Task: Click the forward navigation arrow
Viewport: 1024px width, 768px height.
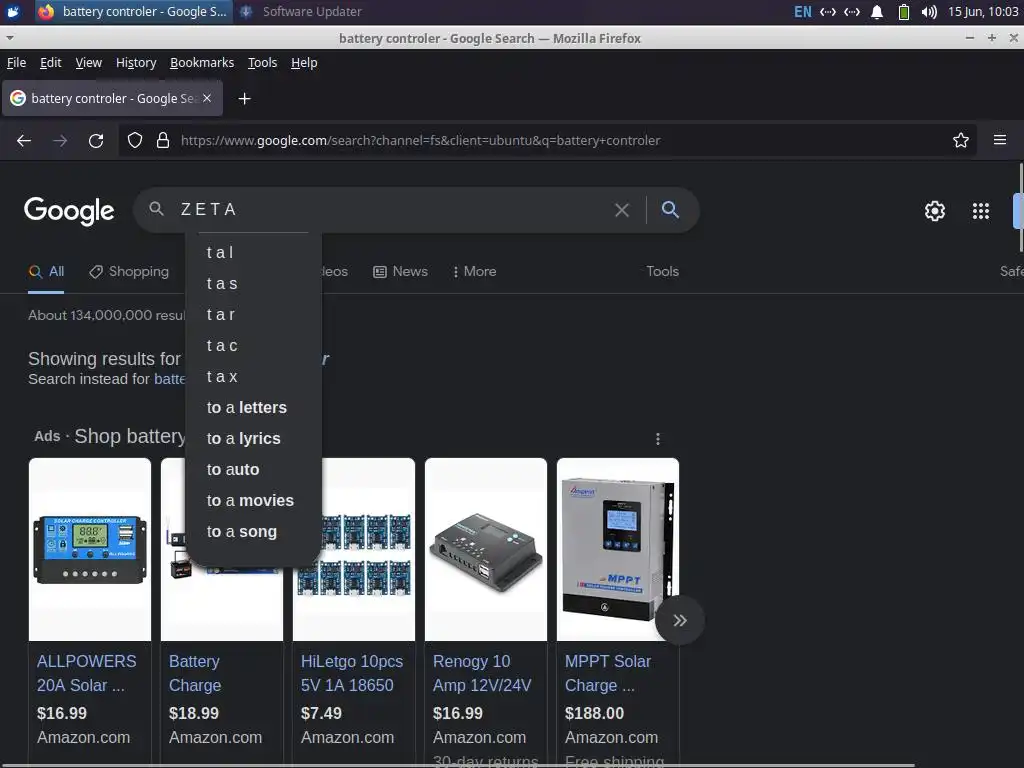Action: tap(60, 140)
